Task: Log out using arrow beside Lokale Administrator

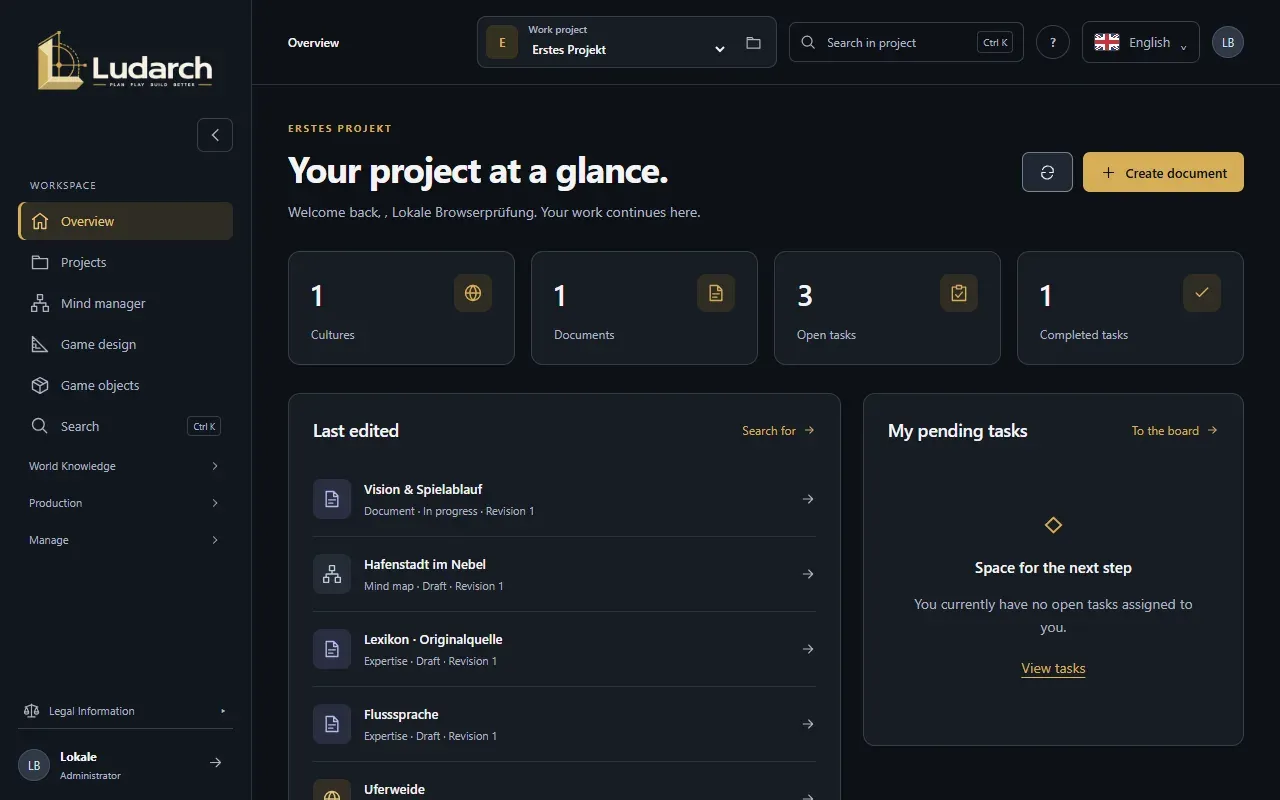Action: pyautogui.click(x=215, y=763)
